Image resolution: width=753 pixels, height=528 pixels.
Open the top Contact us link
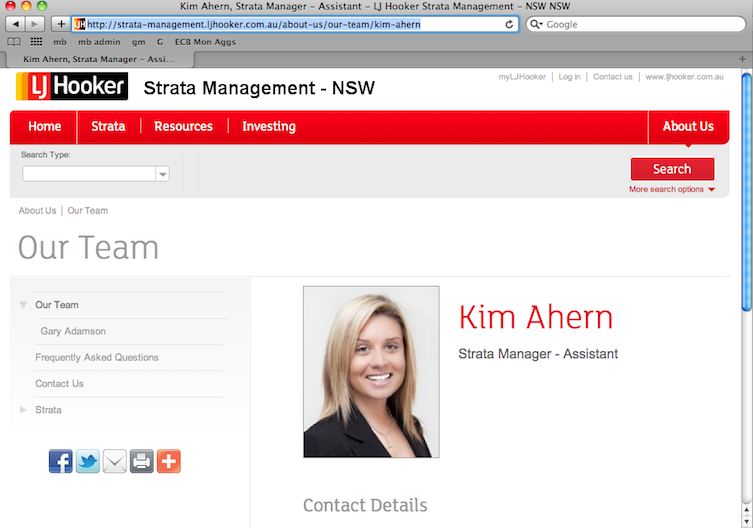pyautogui.click(x=613, y=77)
